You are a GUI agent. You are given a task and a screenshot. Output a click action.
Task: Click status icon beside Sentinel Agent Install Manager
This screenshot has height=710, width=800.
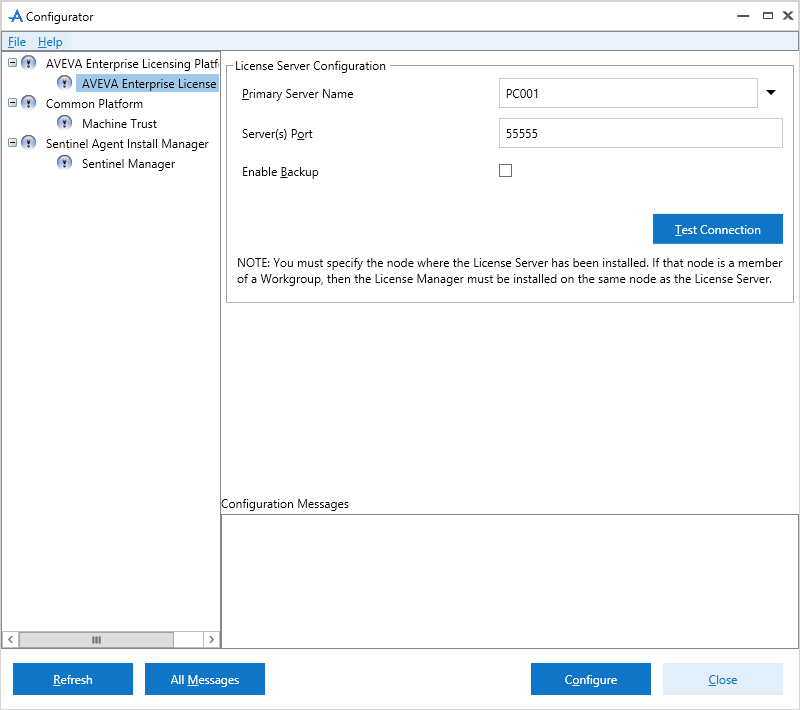pyautogui.click(x=29, y=142)
